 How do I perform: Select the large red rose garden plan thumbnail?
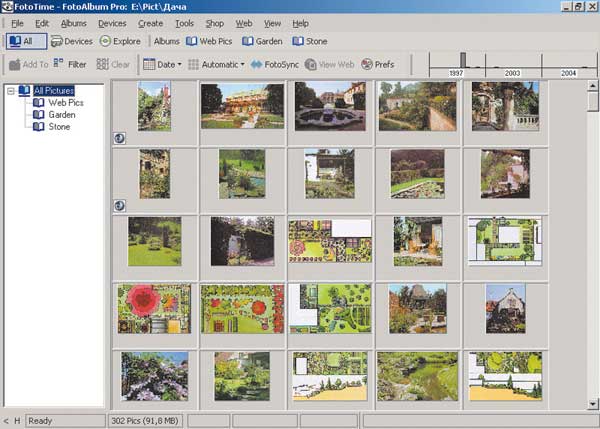click(154, 308)
